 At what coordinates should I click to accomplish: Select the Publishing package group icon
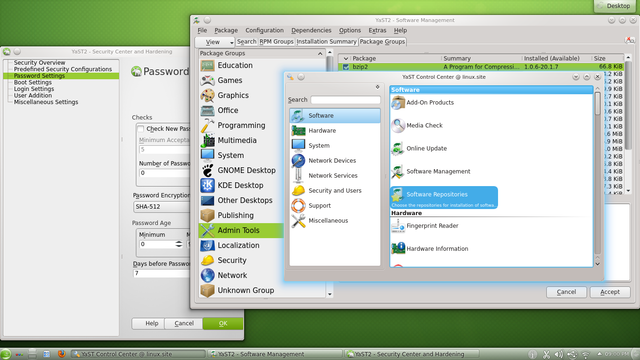(x=207, y=215)
